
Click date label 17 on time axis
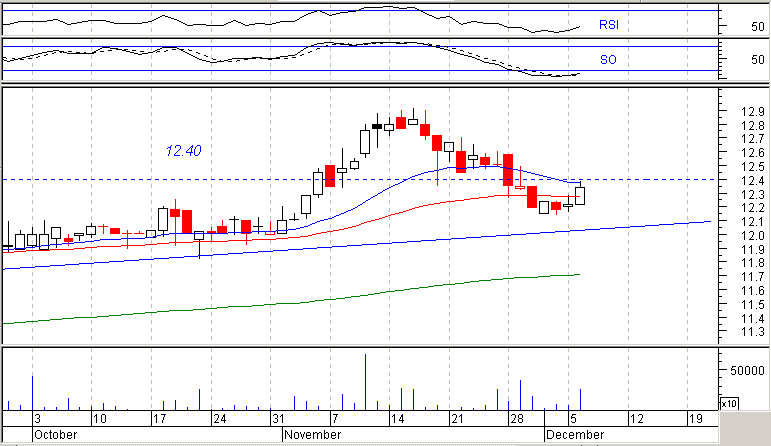click(160, 419)
